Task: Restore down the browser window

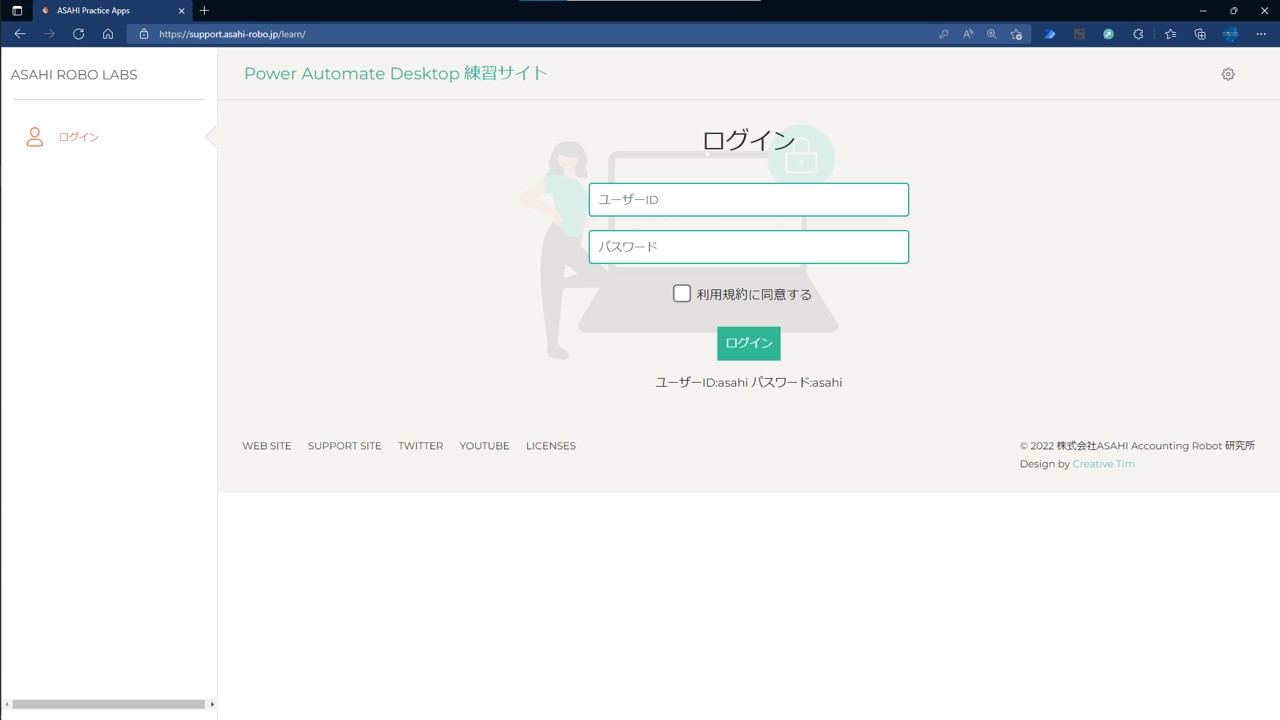Action: click(1233, 10)
